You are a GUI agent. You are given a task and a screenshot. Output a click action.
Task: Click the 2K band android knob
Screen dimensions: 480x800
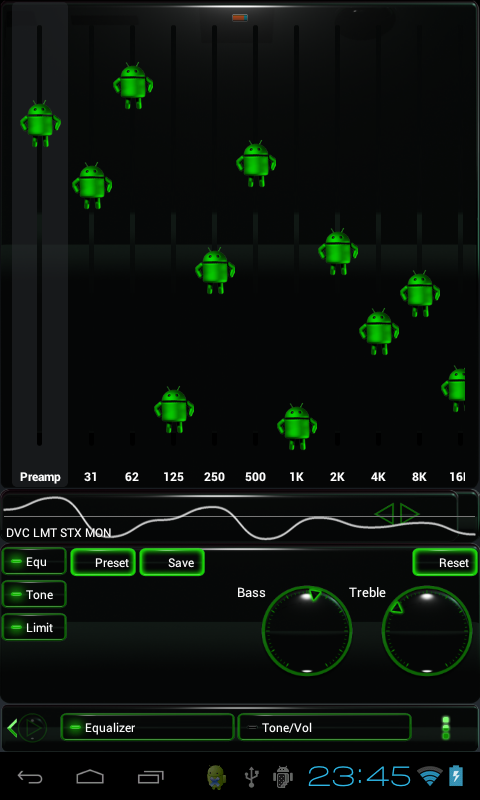tap(338, 252)
